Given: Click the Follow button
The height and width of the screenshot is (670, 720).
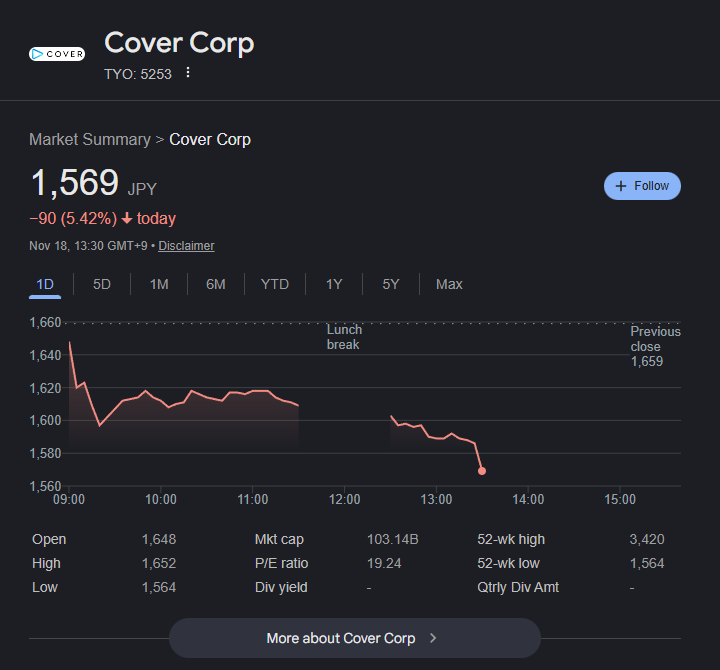Looking at the screenshot, I should (642, 186).
